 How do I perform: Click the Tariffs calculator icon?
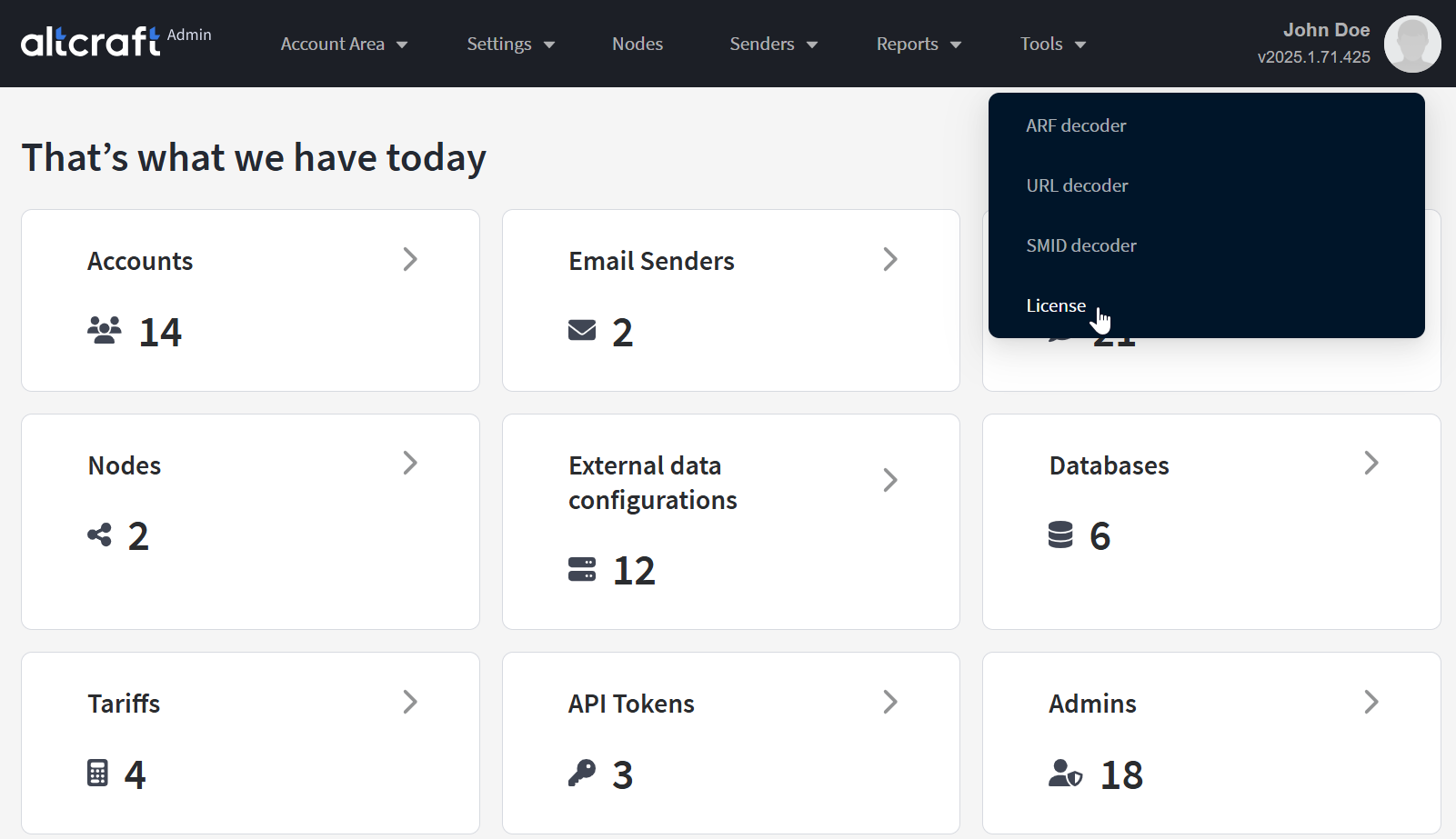(x=97, y=773)
